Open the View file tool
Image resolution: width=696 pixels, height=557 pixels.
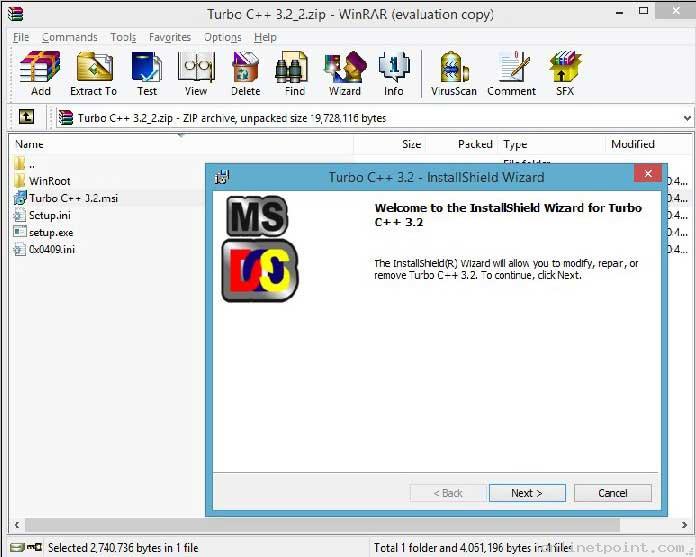click(196, 73)
